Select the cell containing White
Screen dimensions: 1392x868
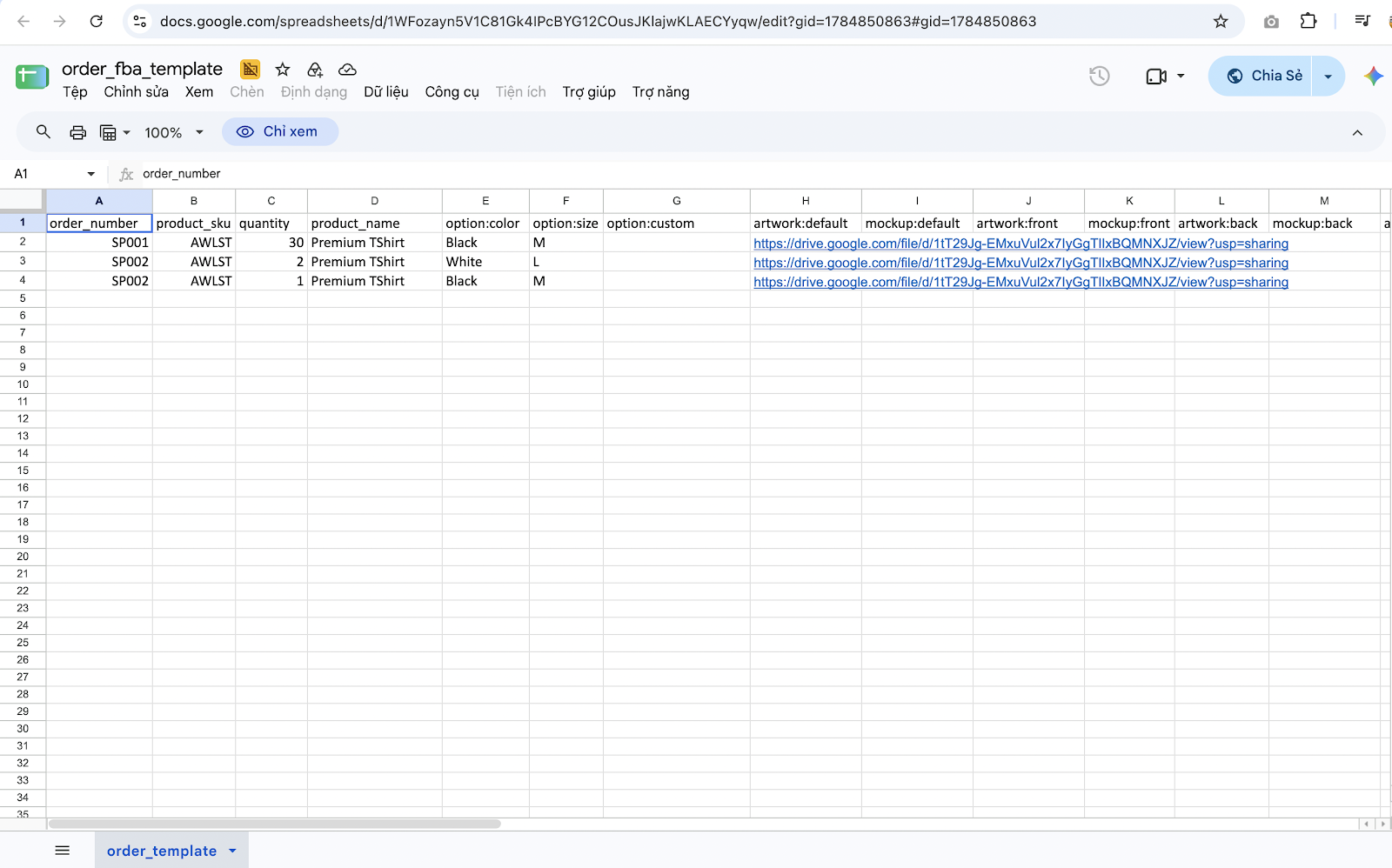click(x=485, y=262)
